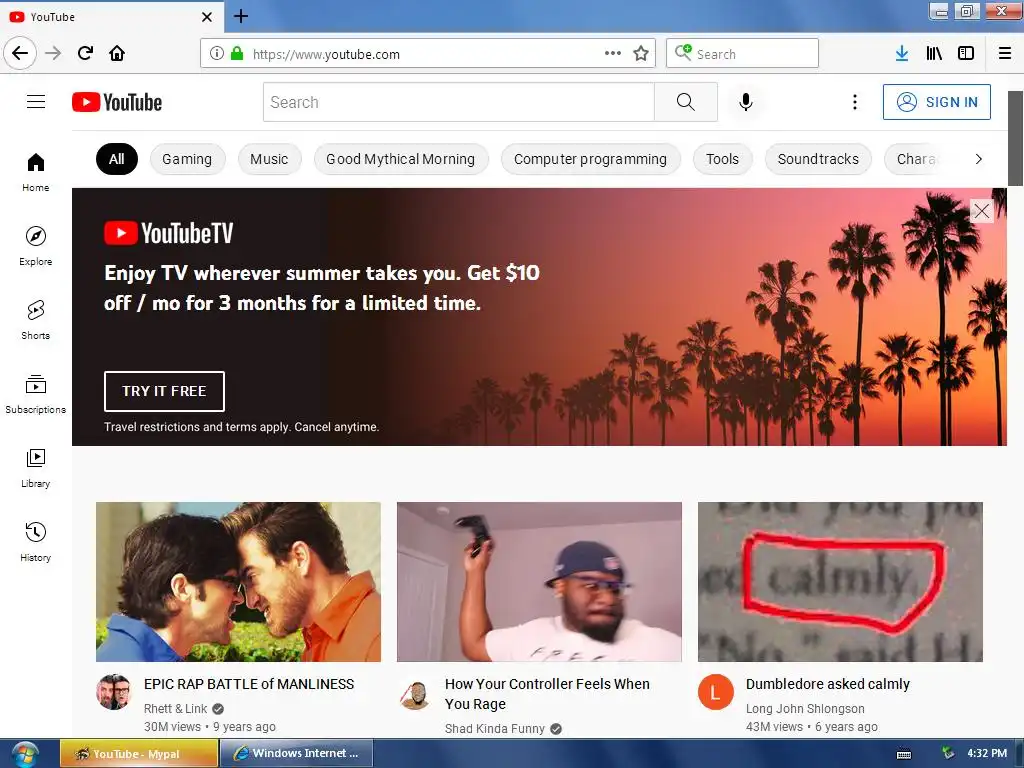Click EPIC RAP BATTLE of MANLINESS title

(x=249, y=684)
